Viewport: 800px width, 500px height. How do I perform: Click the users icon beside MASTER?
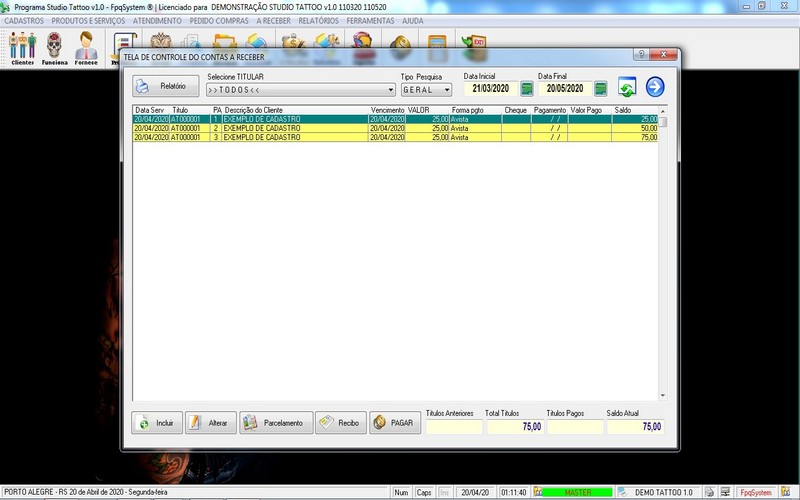(x=537, y=492)
